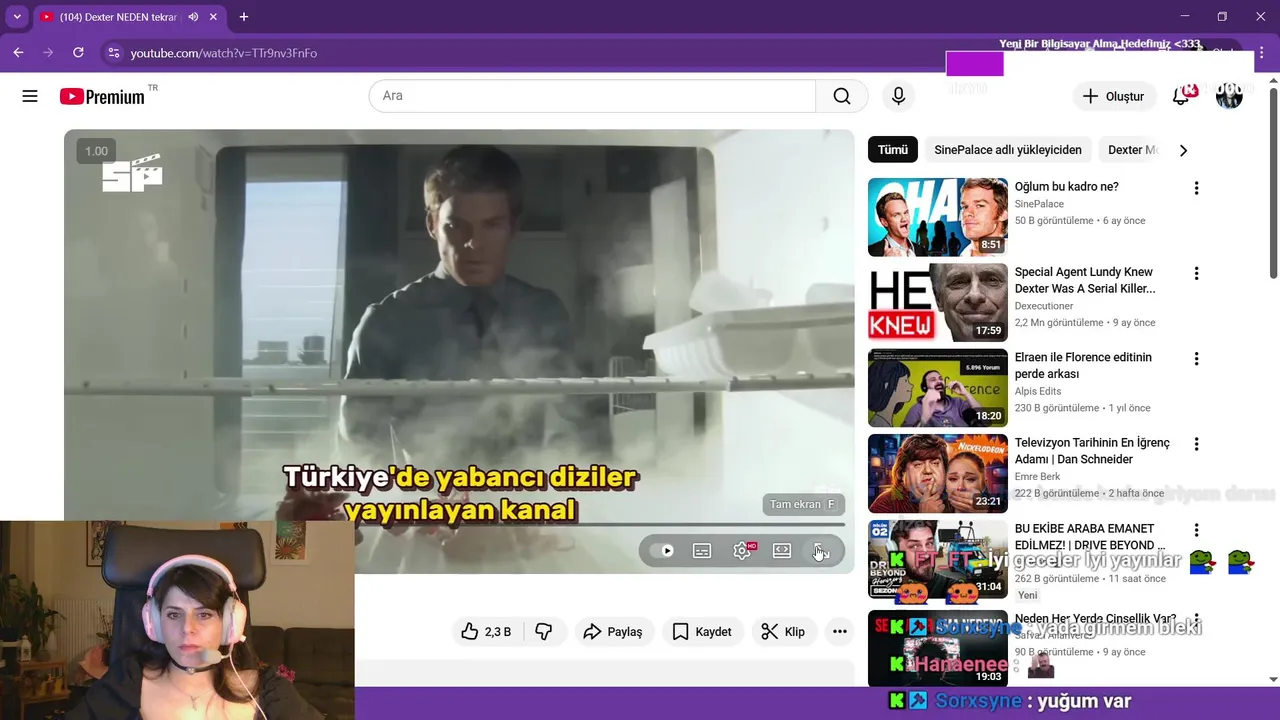Save the video with Kaydet
The image size is (1280, 720).
point(702,632)
